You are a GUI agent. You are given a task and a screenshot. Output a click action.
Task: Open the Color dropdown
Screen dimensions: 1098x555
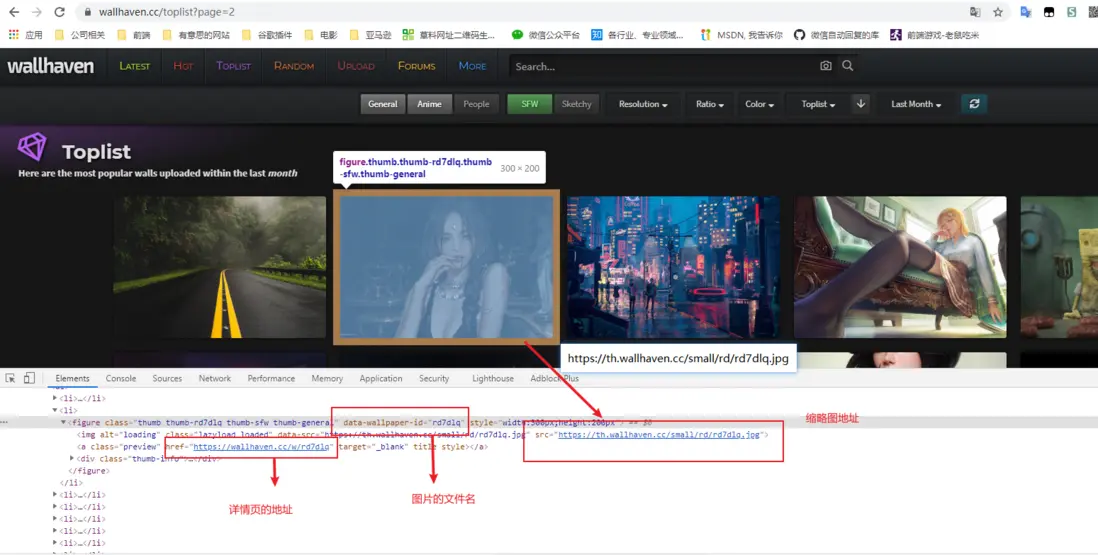click(x=759, y=104)
